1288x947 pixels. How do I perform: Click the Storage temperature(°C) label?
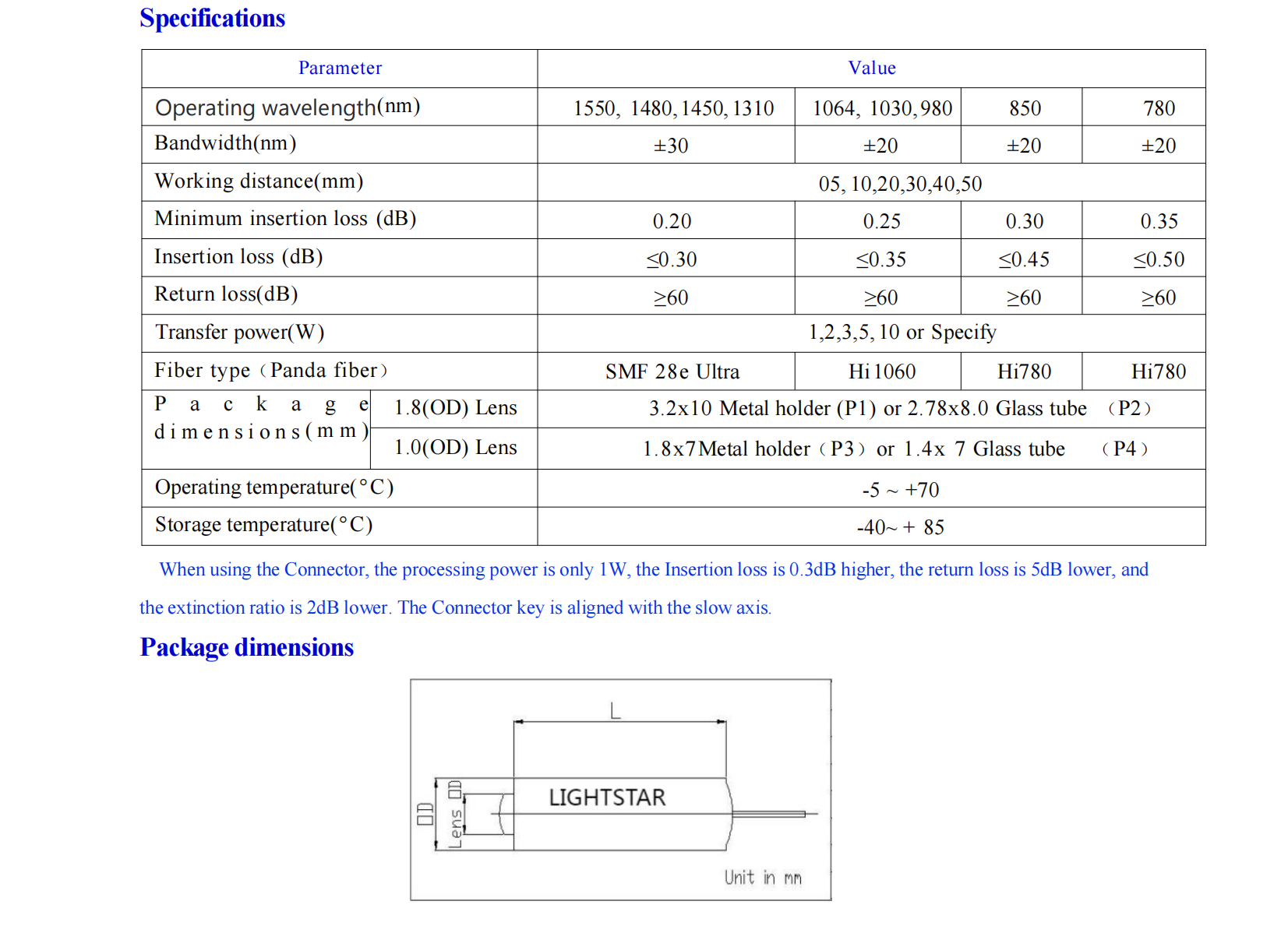263,525
